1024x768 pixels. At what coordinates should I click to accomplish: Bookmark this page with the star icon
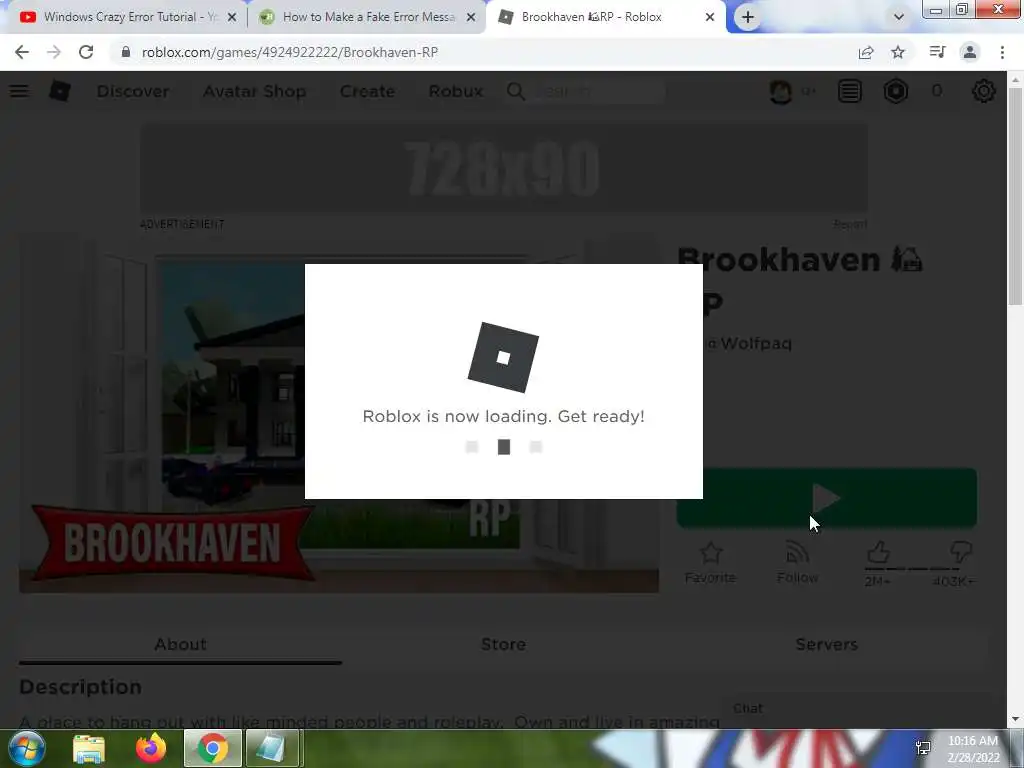[x=898, y=52]
